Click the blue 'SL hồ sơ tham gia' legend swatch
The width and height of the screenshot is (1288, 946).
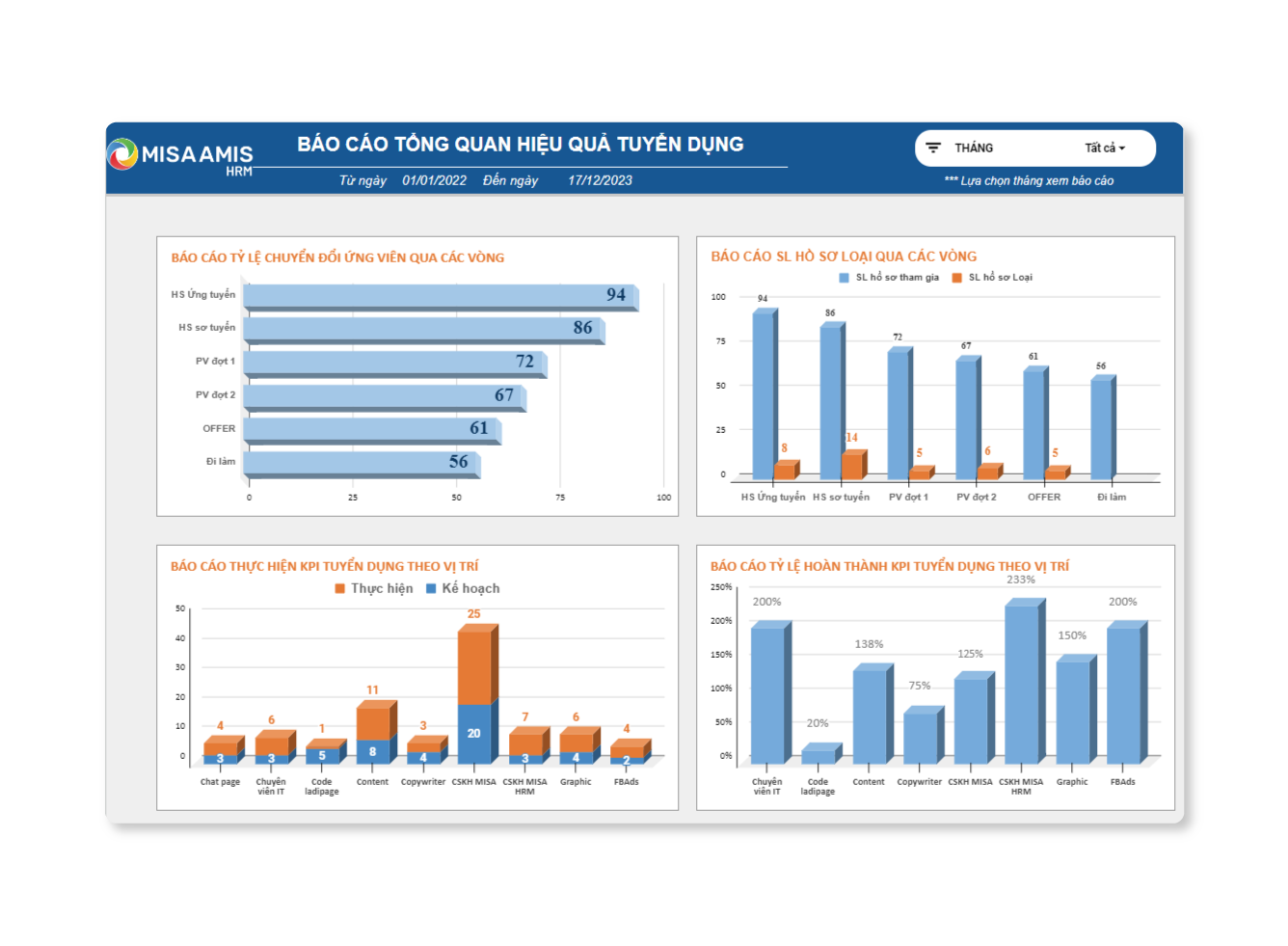[845, 278]
